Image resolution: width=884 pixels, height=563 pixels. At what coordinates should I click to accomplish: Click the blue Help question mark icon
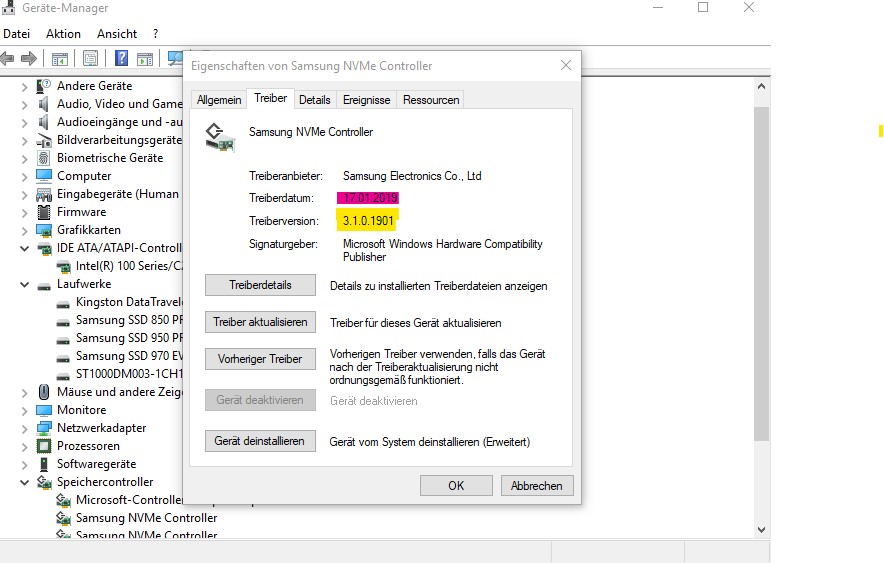pos(121,58)
